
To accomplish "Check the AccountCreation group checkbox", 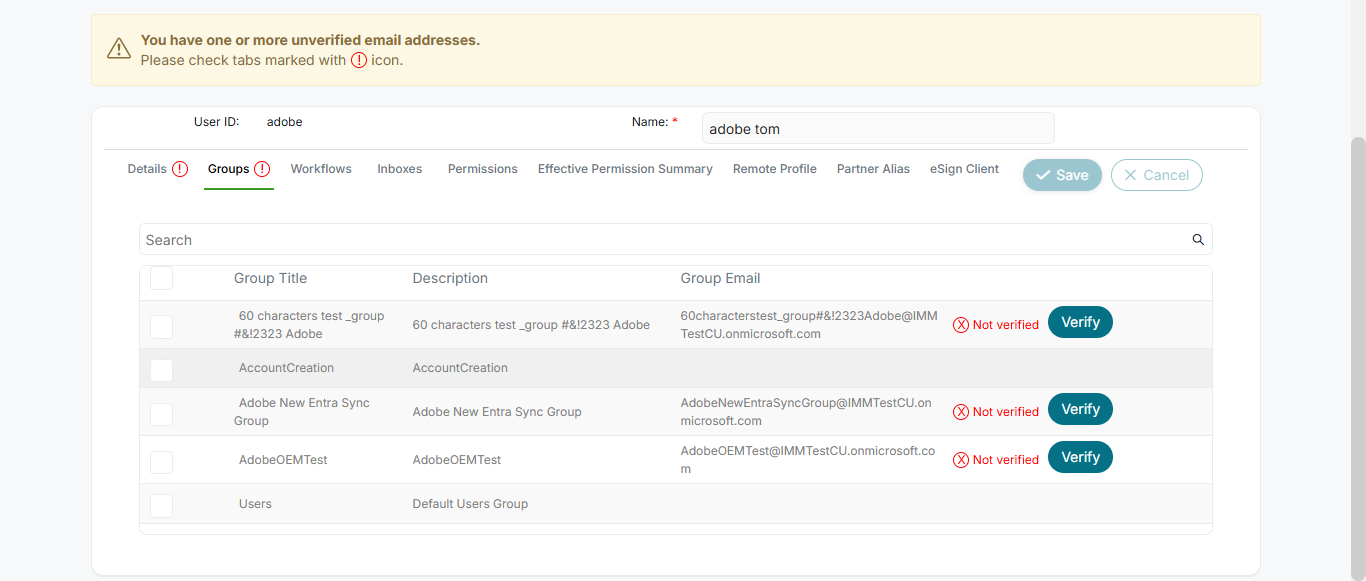I will click(161, 369).
